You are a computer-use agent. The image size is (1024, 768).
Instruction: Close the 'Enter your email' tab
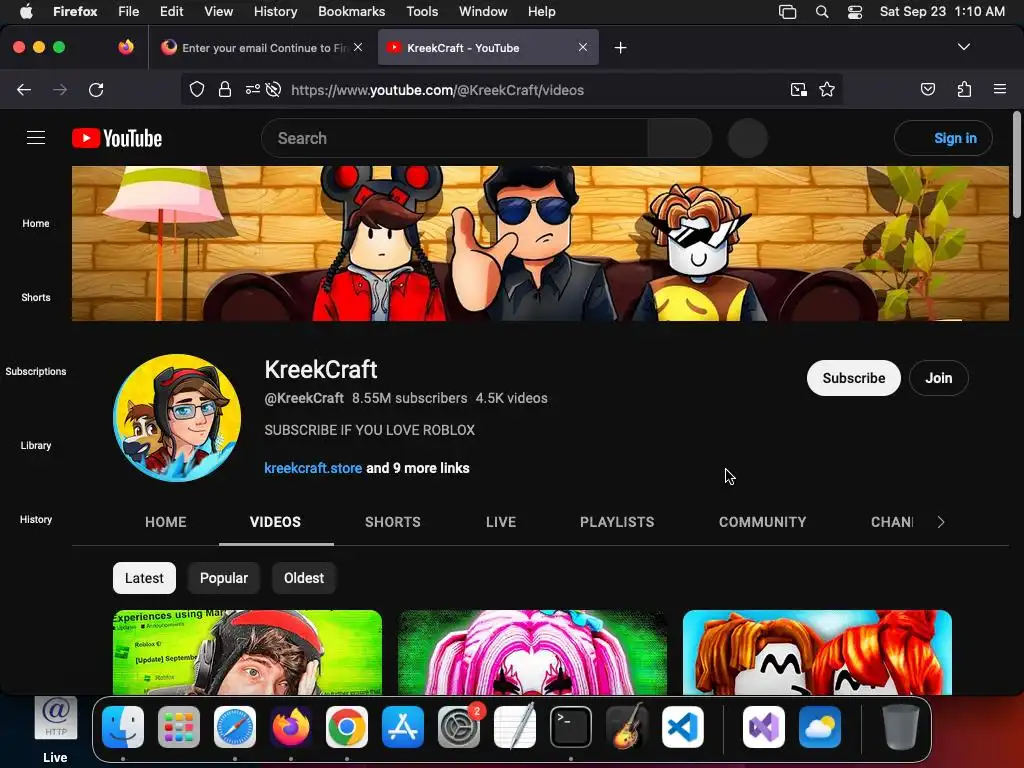(358, 47)
